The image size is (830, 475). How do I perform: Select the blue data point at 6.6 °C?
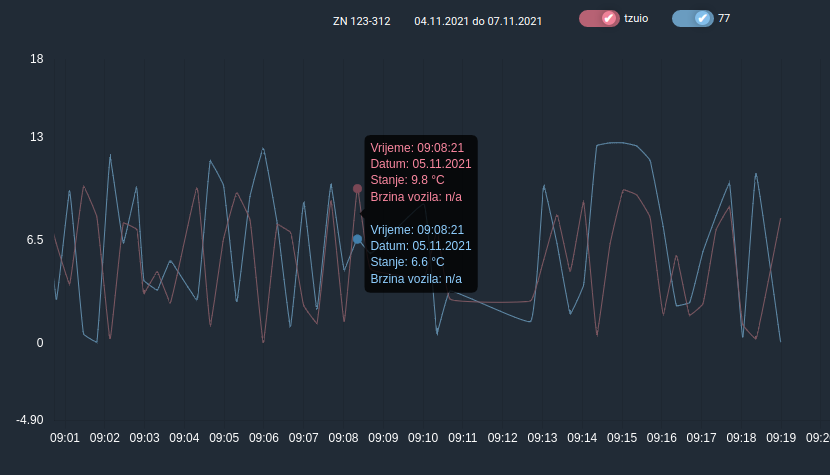357,239
